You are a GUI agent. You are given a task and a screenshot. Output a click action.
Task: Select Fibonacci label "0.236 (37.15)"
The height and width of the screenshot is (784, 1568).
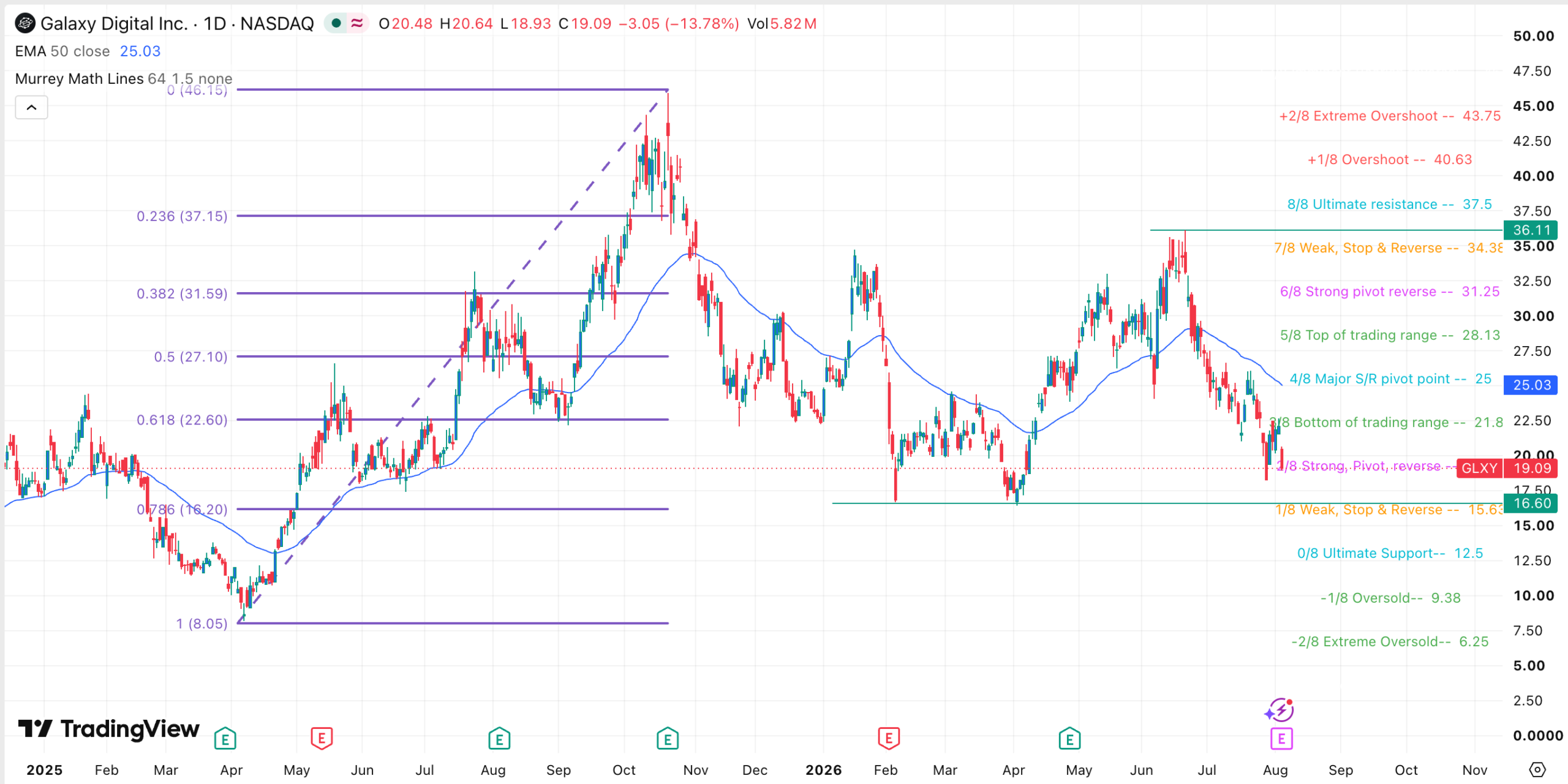click(182, 216)
